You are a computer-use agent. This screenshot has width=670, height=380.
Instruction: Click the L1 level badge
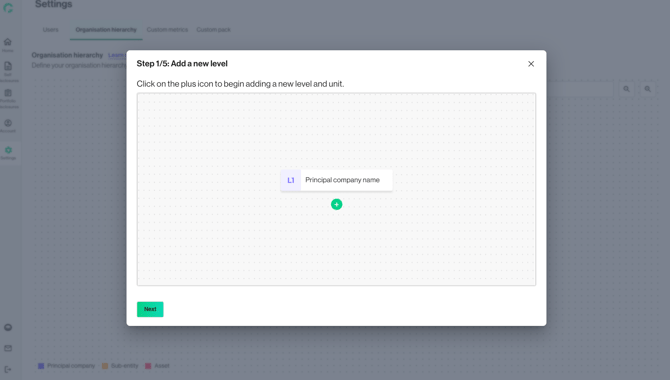291,180
